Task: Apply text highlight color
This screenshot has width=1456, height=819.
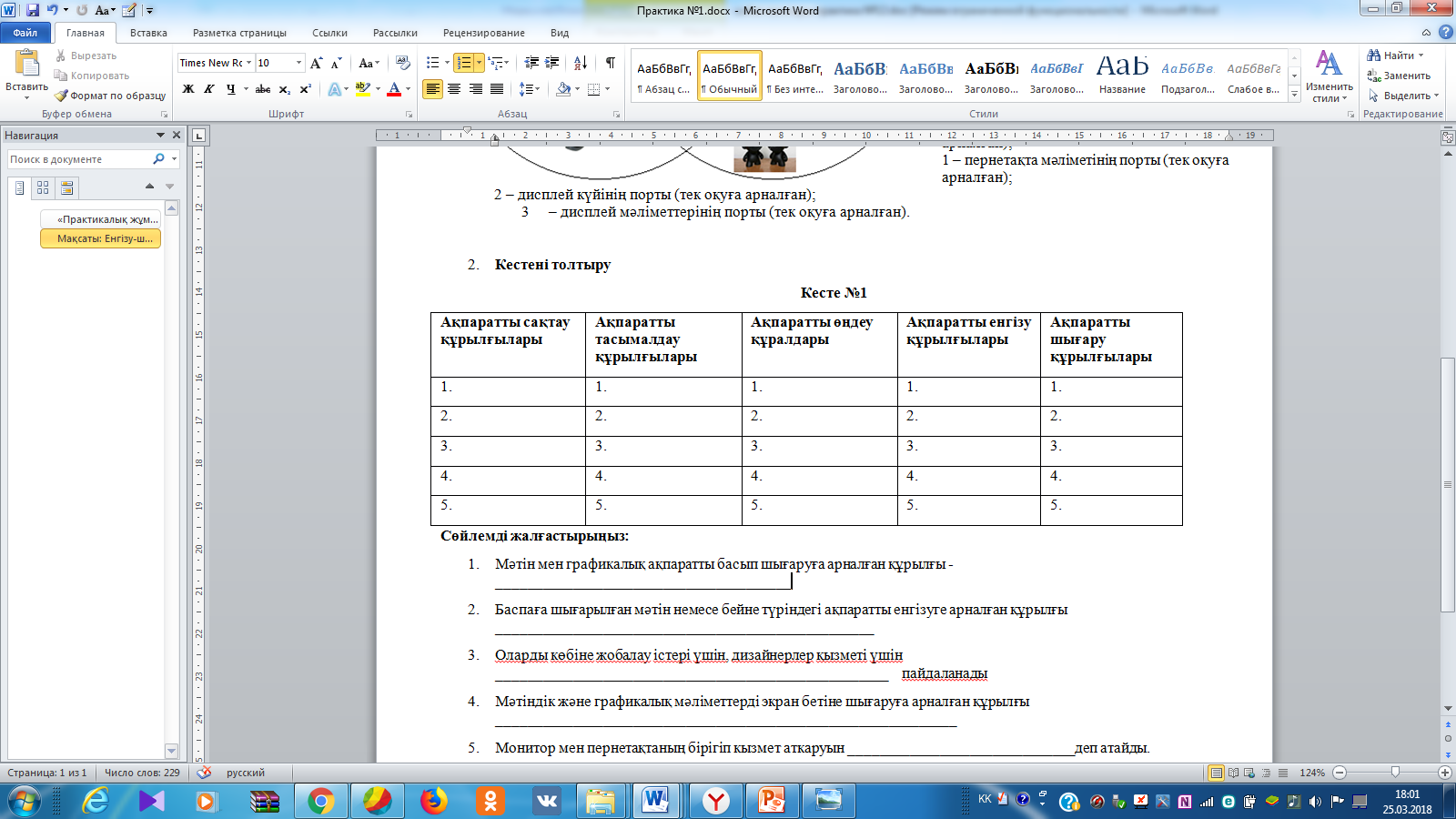Action: 363,89
